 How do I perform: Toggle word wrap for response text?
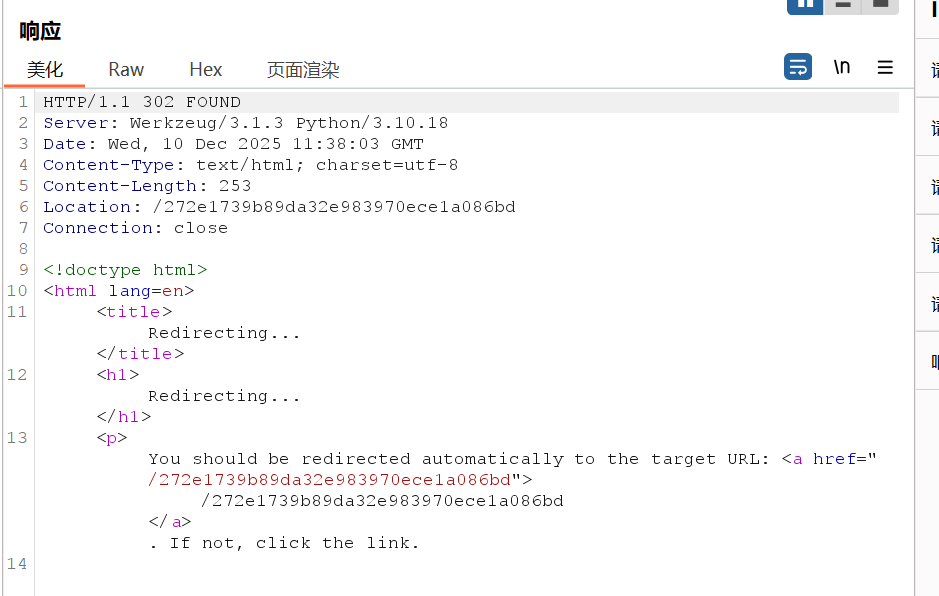[x=798, y=67]
